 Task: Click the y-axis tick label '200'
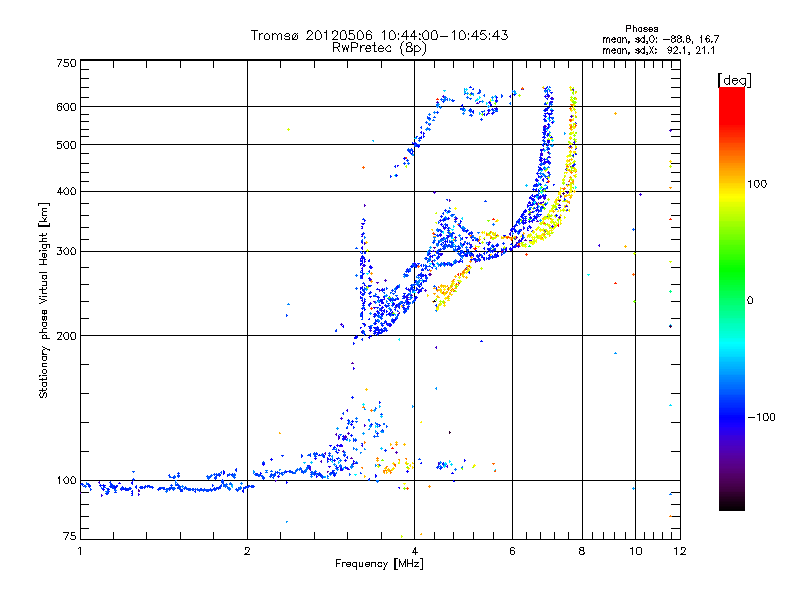tap(66, 336)
